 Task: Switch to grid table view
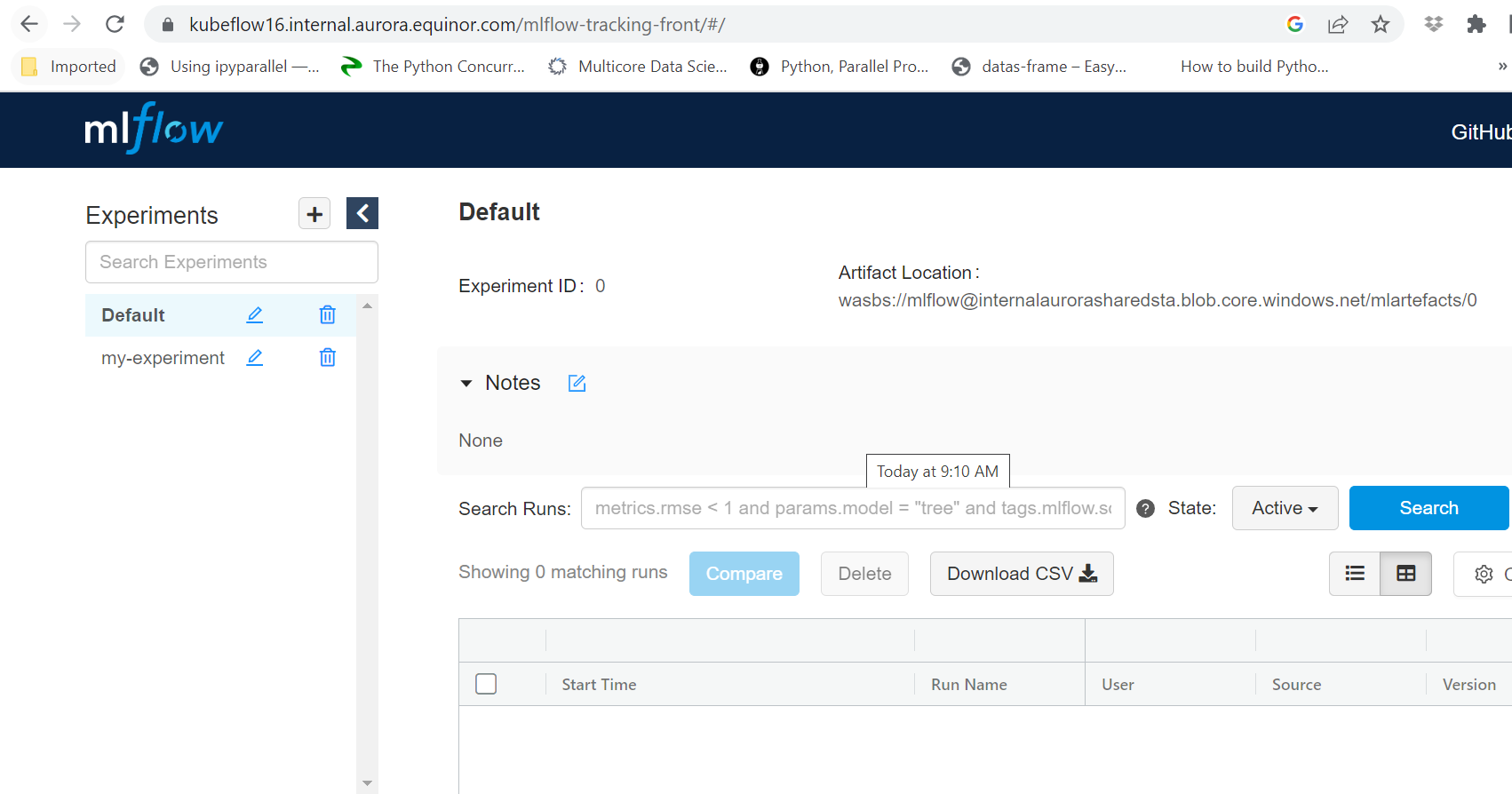click(1405, 574)
